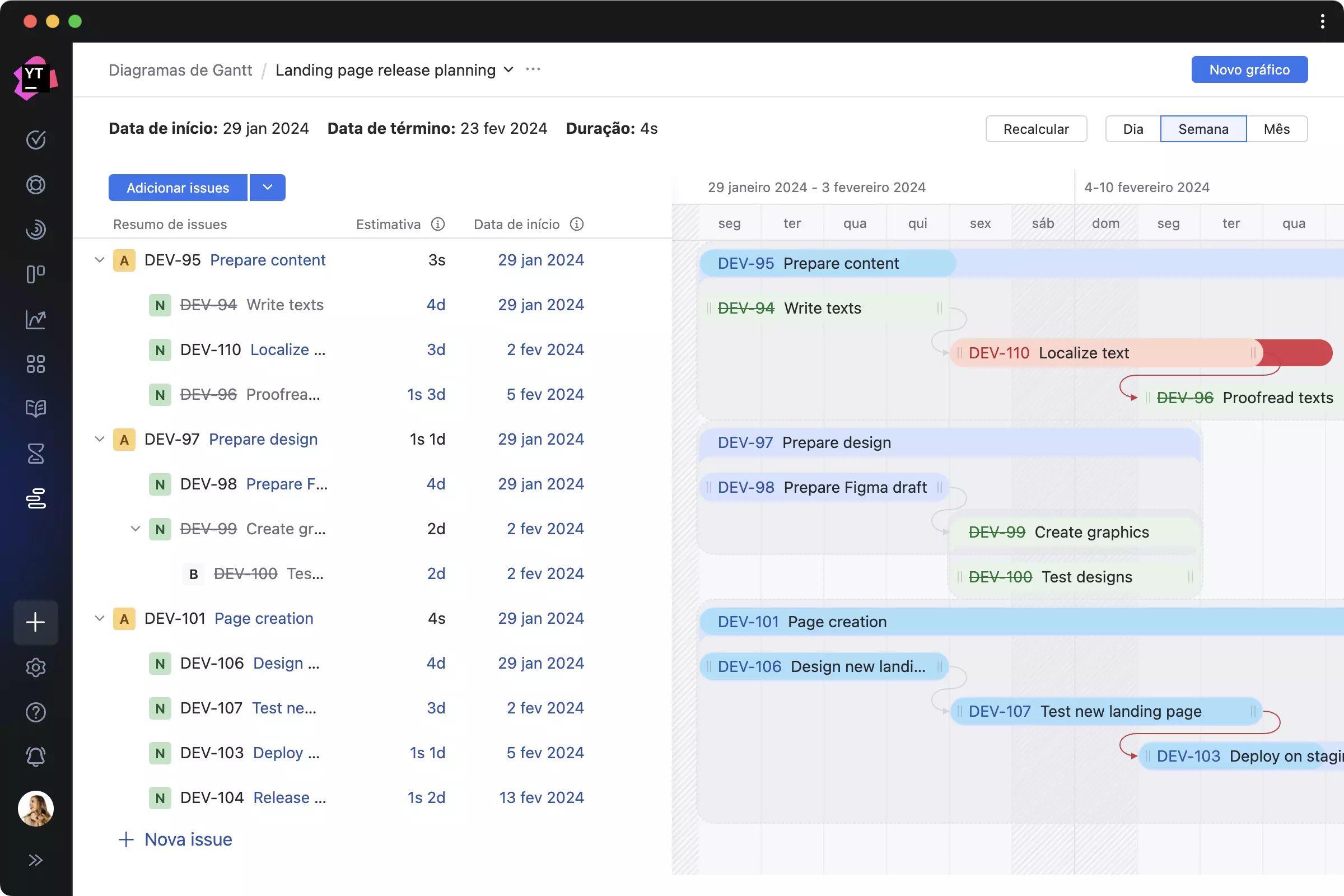
Task: Click the checkmark/tasks icon in sidebar
Action: [35, 140]
